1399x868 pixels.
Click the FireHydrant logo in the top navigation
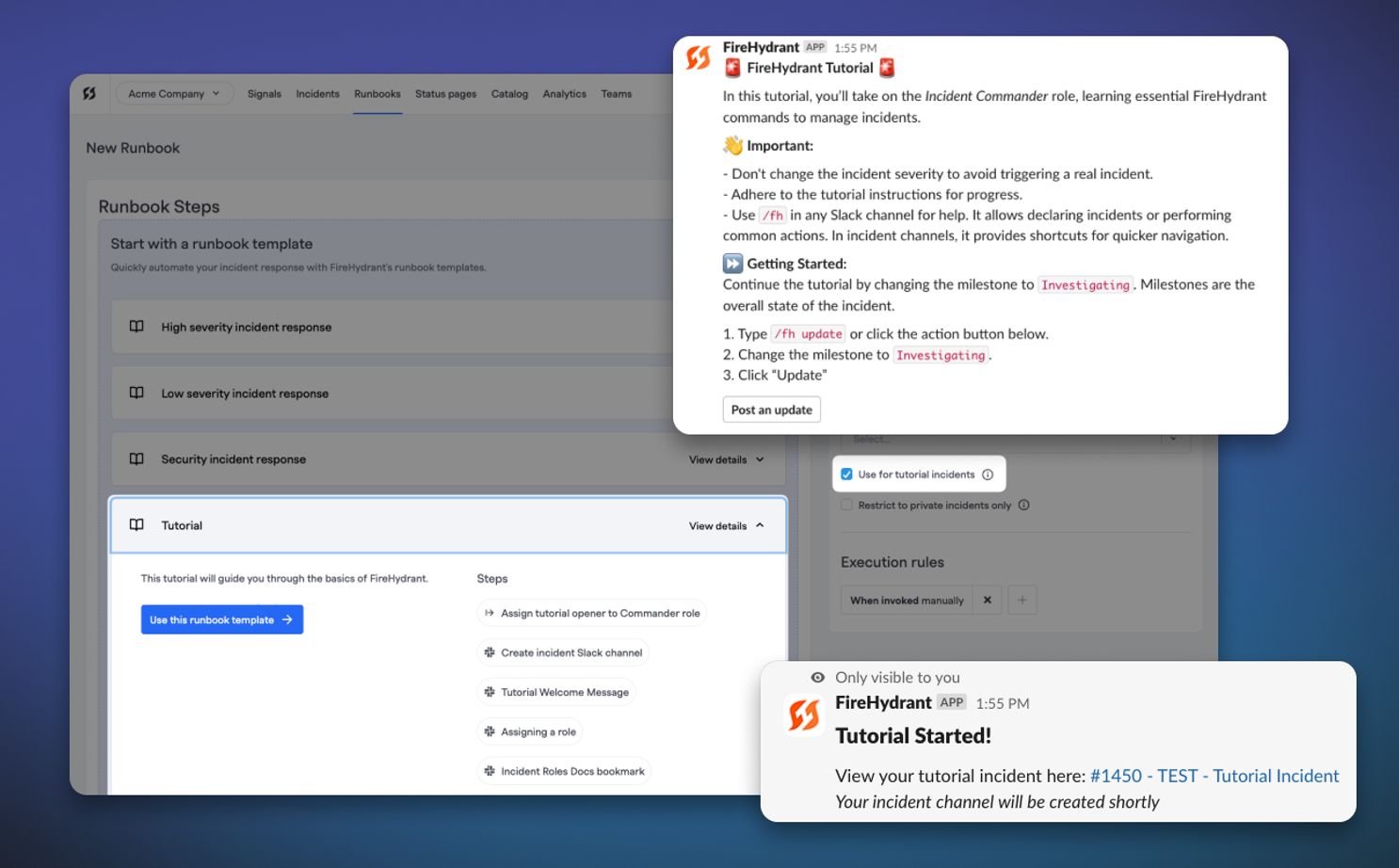[x=89, y=94]
